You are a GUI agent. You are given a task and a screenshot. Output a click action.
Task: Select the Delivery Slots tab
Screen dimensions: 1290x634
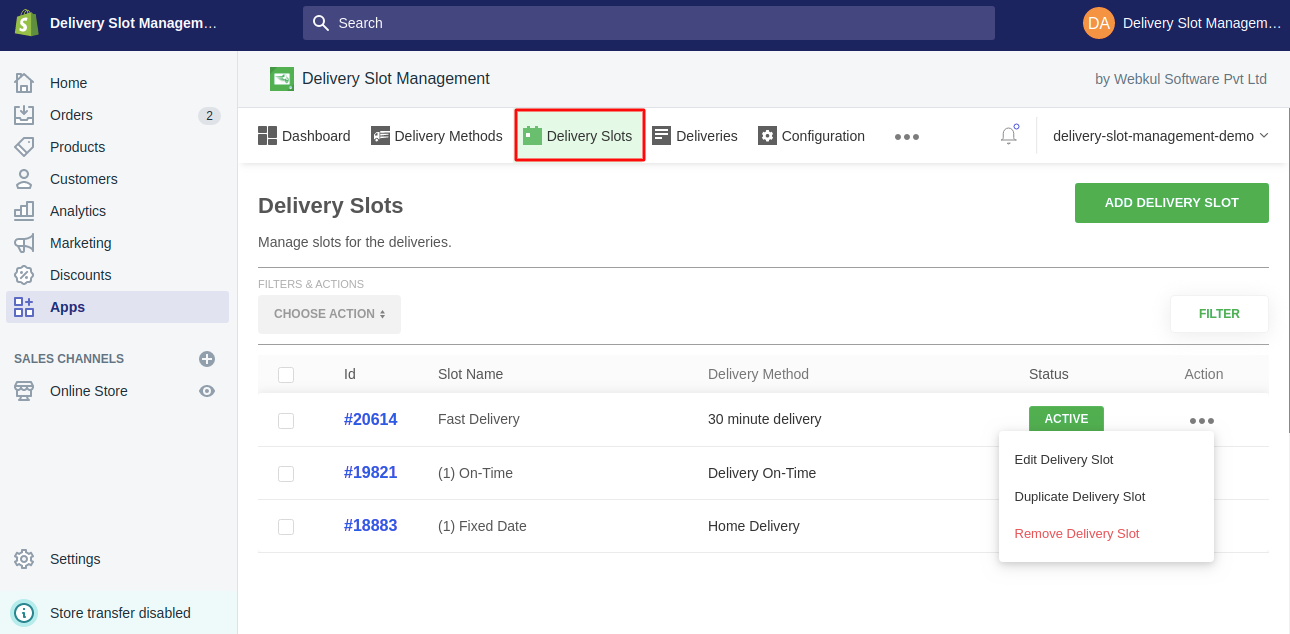(579, 136)
